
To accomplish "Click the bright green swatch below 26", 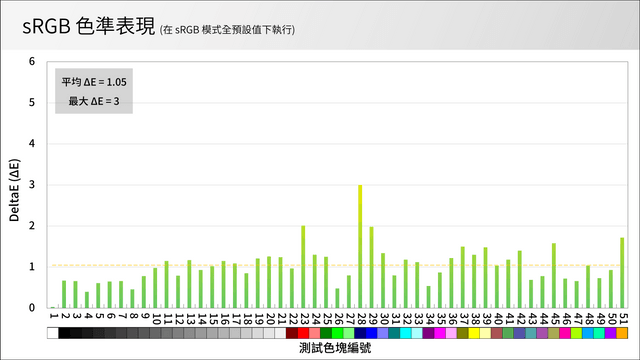I will click(337, 333).
